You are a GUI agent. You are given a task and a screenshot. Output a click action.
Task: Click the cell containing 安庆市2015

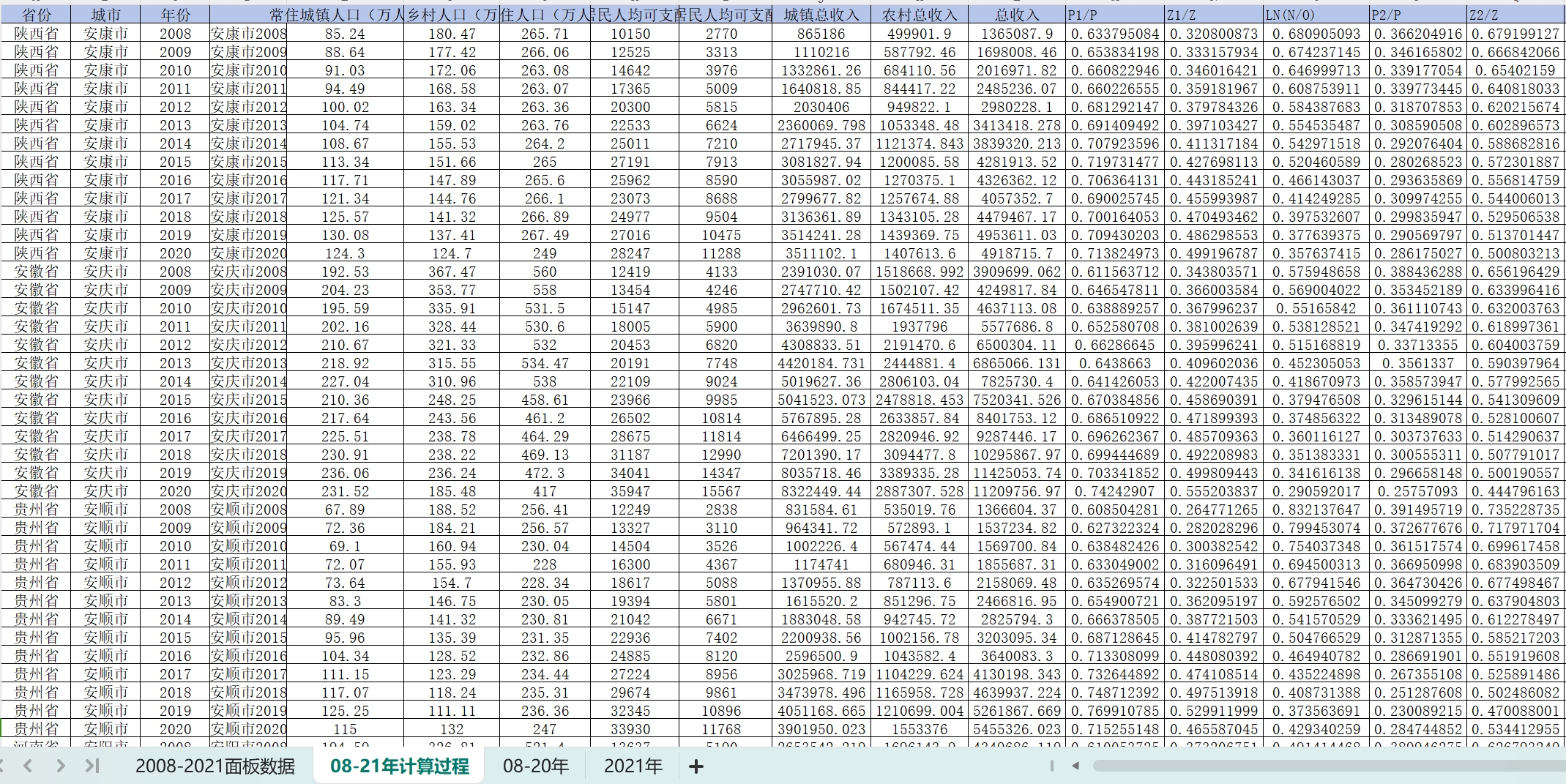point(248,400)
